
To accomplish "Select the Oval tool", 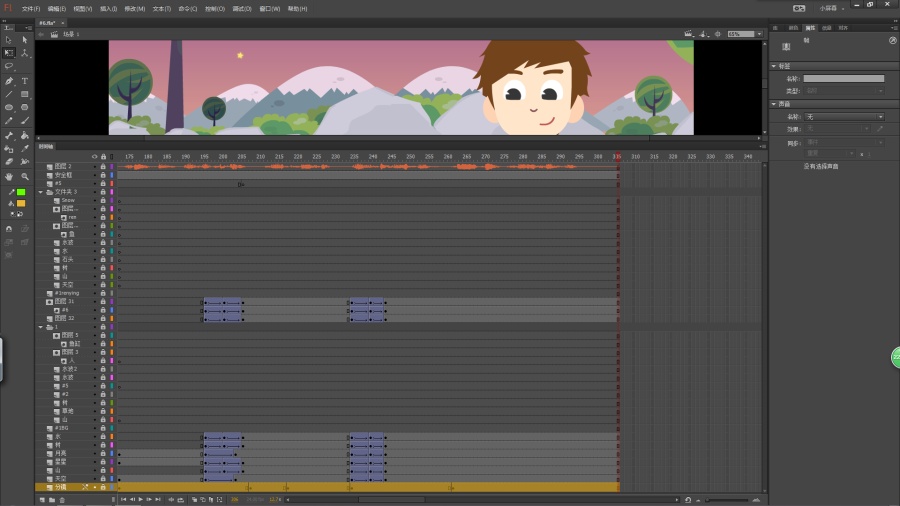I will [x=9, y=107].
